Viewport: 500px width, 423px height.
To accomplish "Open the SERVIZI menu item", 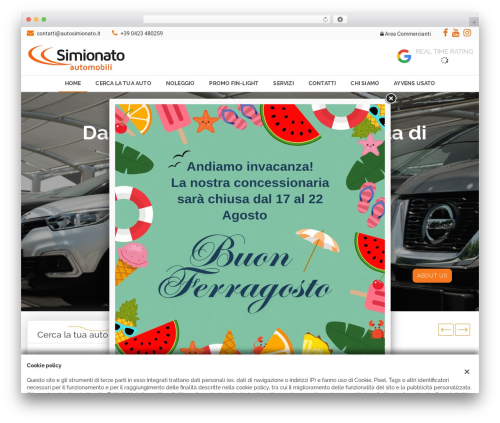I will coord(283,83).
